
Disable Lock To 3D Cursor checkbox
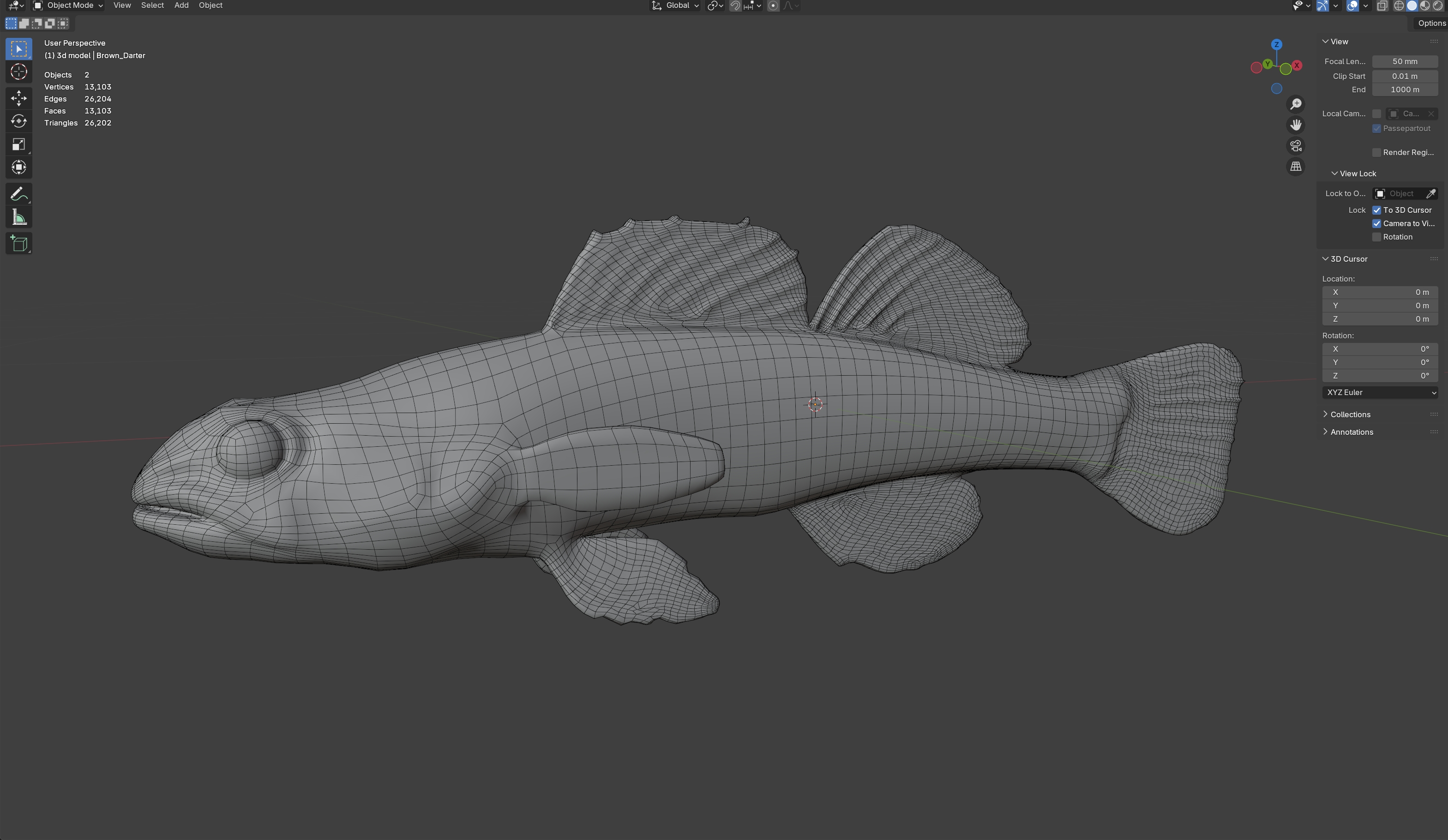tap(1377, 210)
